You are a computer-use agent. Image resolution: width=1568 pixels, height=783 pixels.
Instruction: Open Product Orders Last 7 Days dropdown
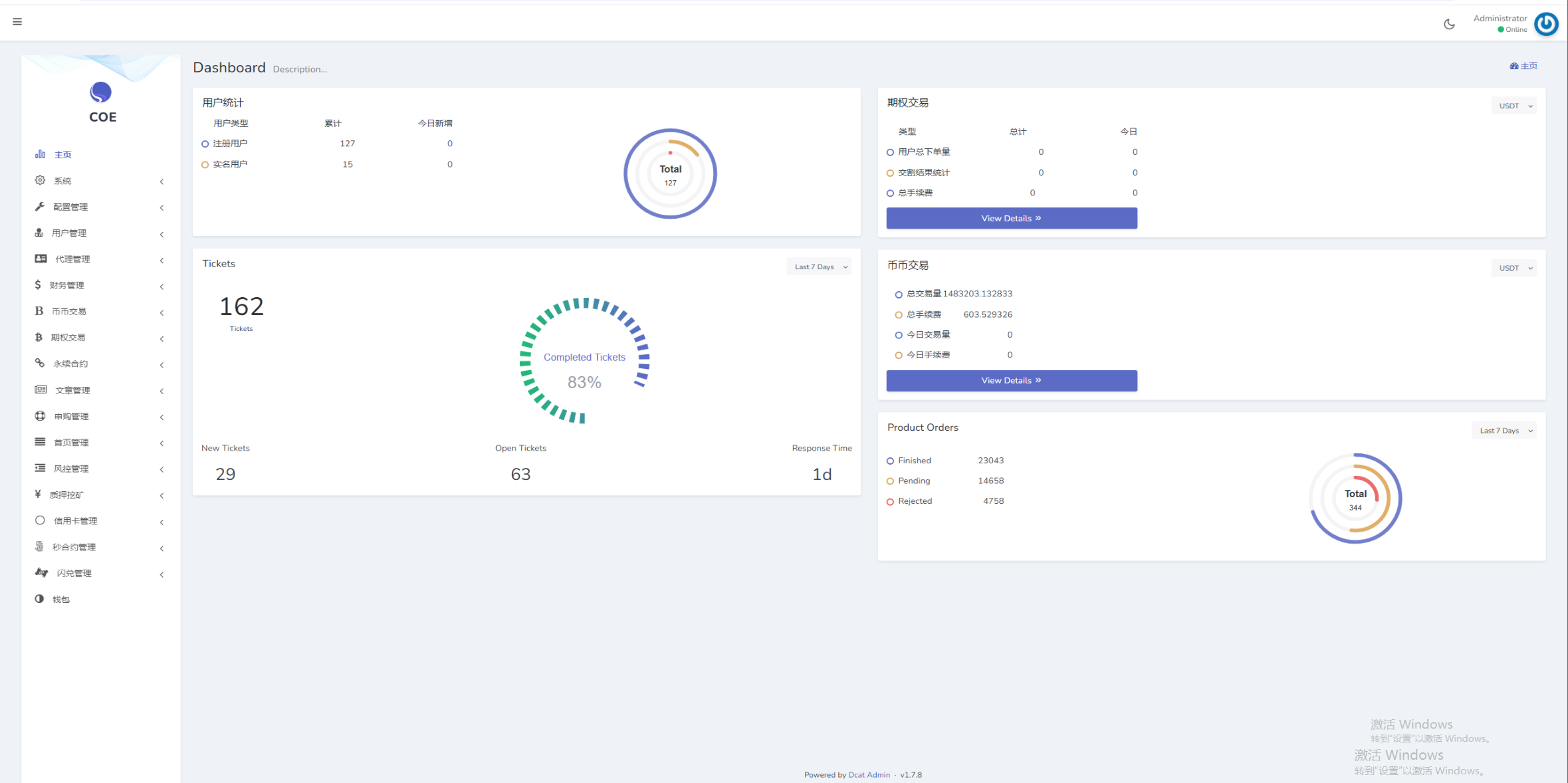(1504, 431)
